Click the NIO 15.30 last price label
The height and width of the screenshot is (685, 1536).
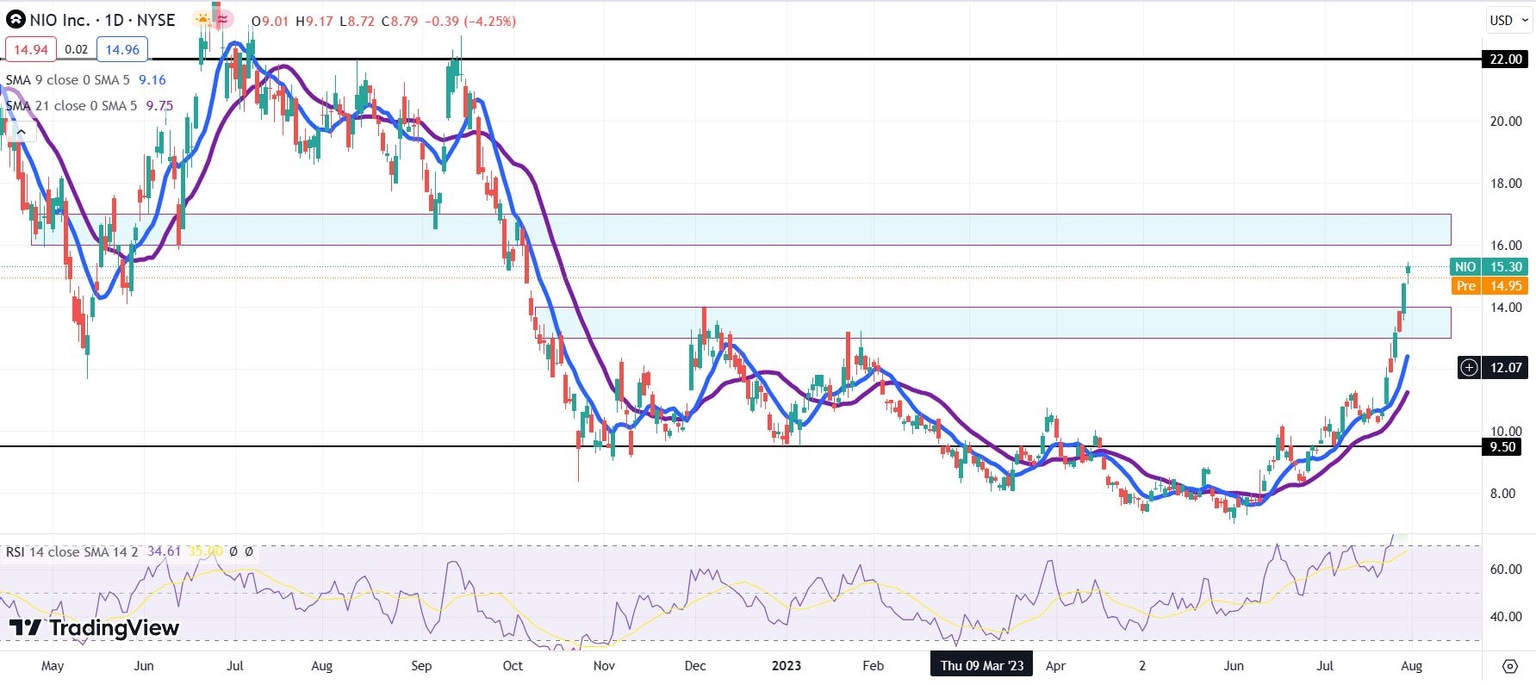coord(1488,267)
